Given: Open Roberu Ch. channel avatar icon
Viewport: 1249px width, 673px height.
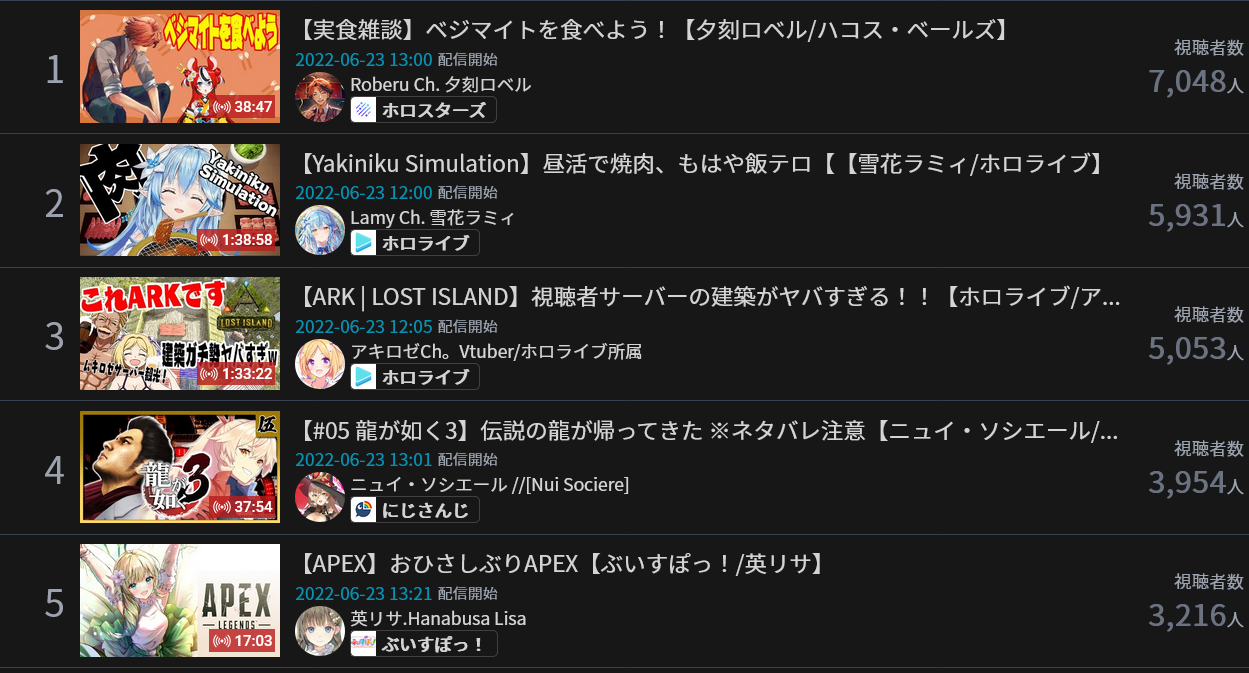Looking at the screenshot, I should 320,97.
